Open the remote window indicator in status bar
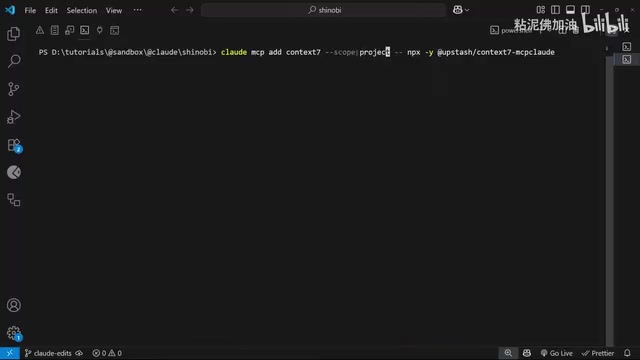The height and width of the screenshot is (360, 640). 10,353
